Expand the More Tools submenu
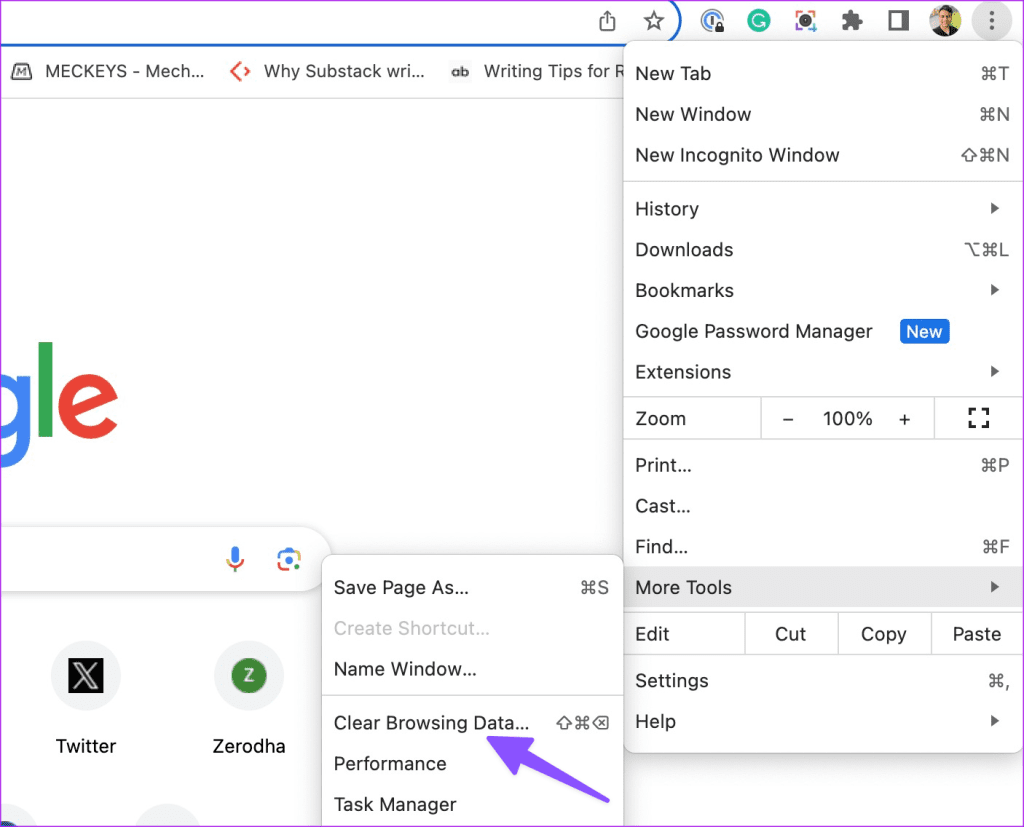1024x827 pixels. [823, 587]
